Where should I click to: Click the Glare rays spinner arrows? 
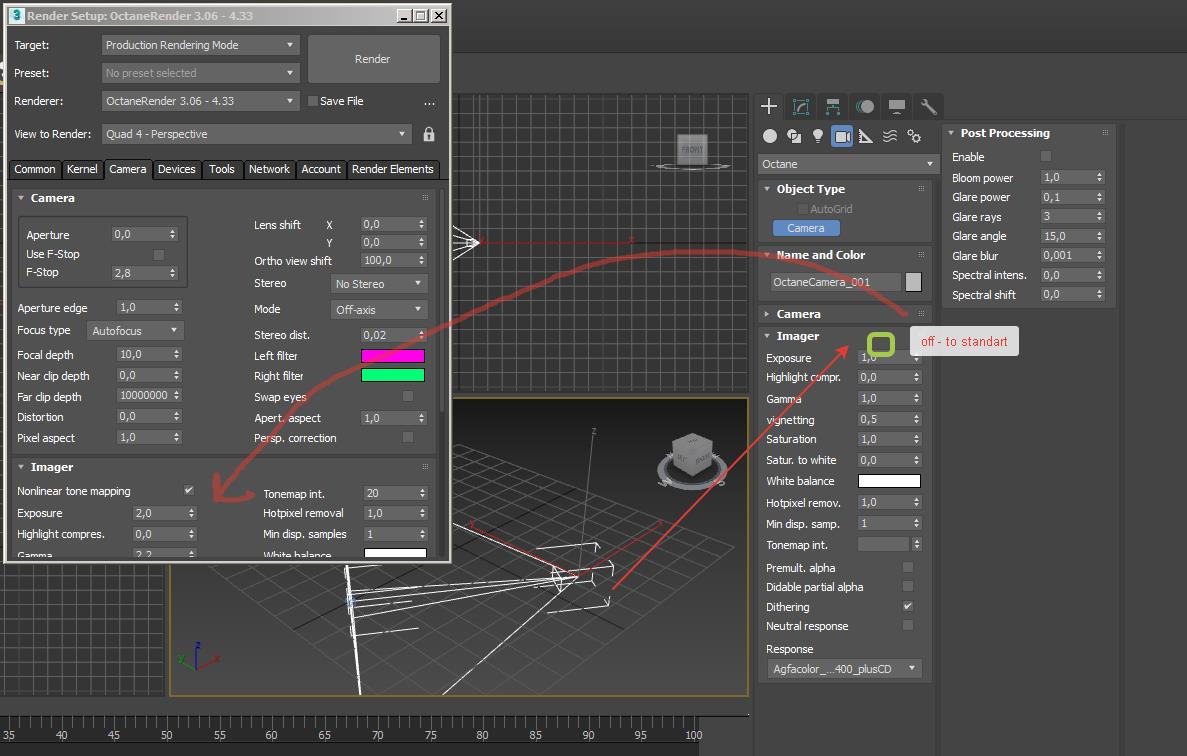pyautogui.click(x=1099, y=216)
